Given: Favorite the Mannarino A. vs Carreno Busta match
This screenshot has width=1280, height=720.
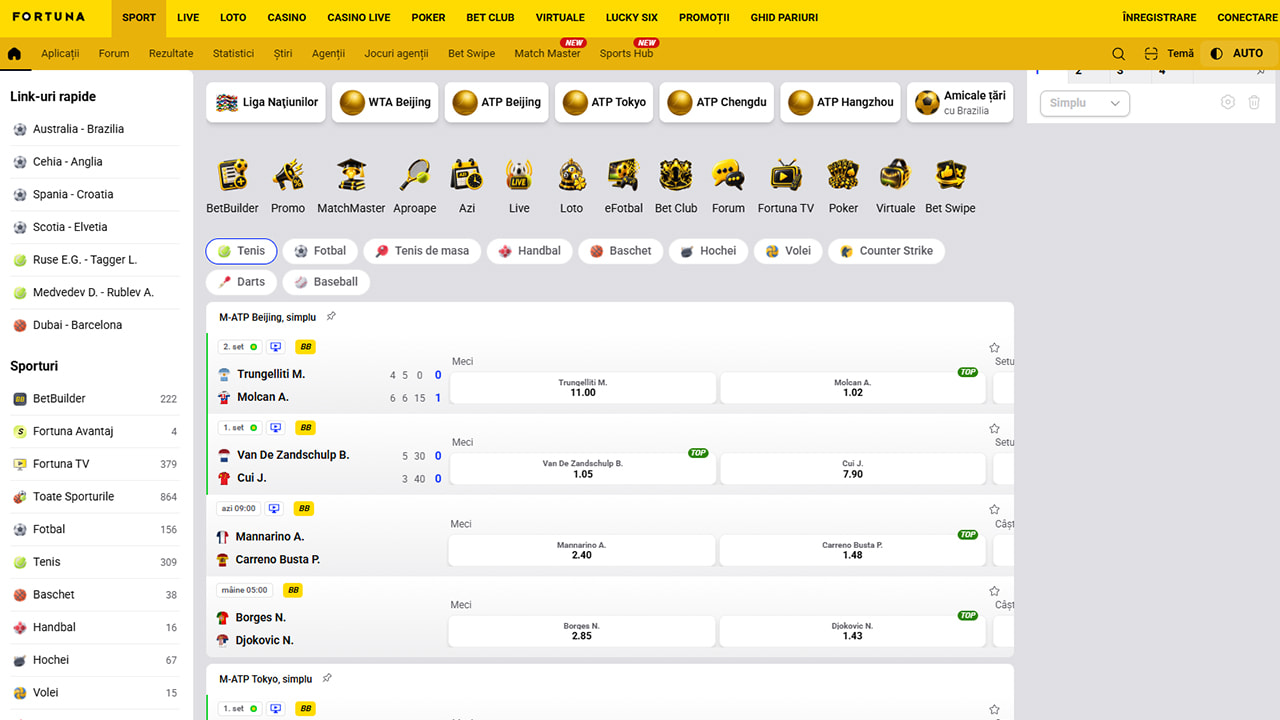Looking at the screenshot, I should 994,510.
